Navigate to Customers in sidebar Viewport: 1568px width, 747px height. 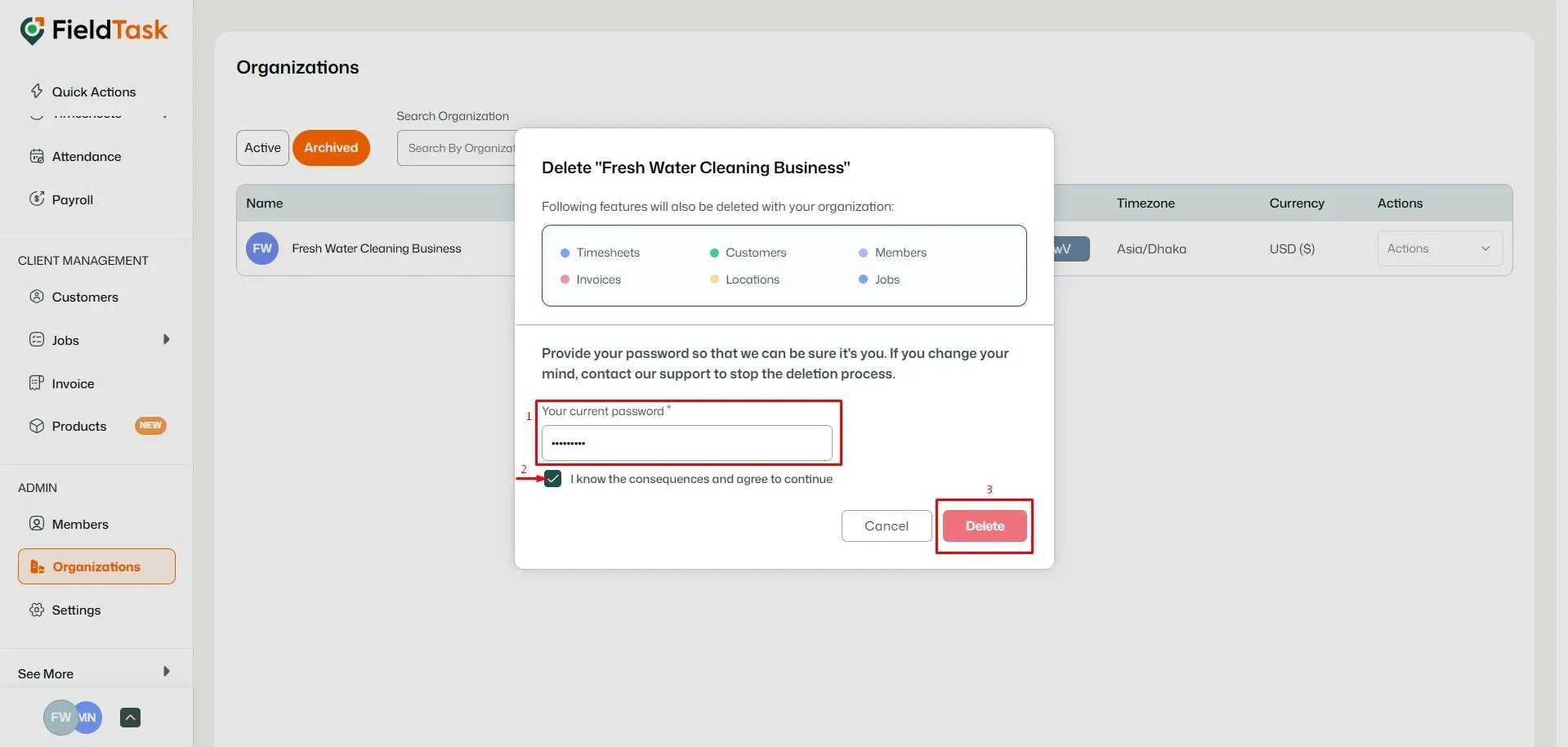click(85, 297)
